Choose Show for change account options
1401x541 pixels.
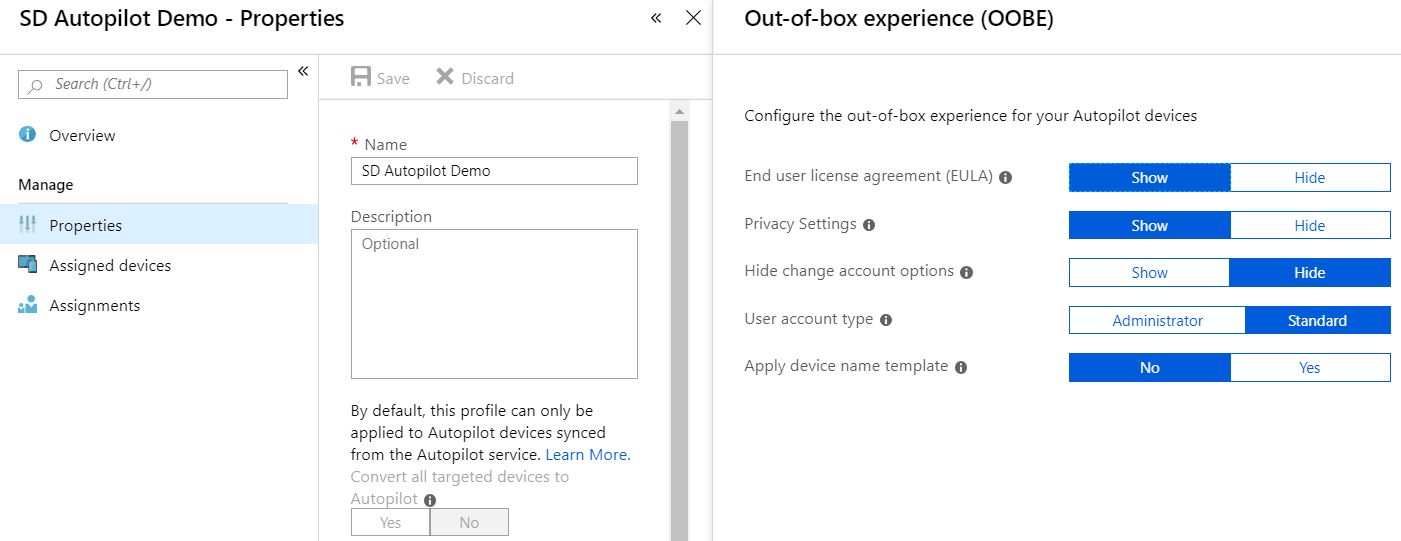[1149, 272]
